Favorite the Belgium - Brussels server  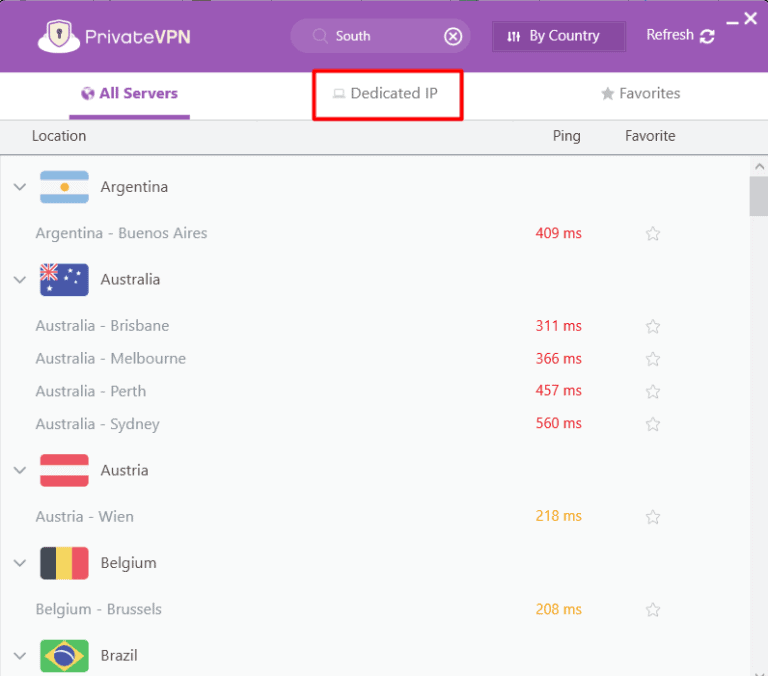click(652, 610)
